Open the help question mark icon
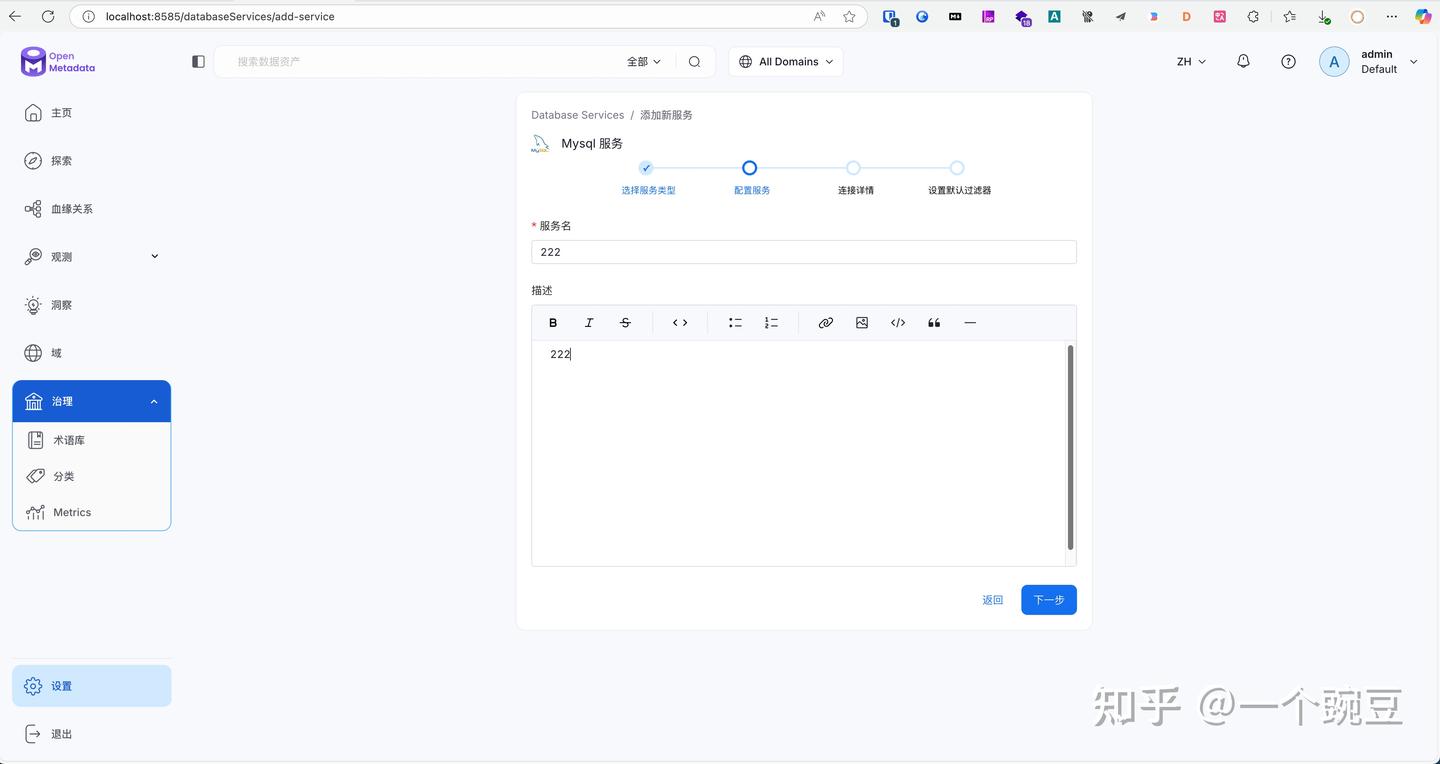Image resolution: width=1440 pixels, height=764 pixels. [x=1288, y=62]
